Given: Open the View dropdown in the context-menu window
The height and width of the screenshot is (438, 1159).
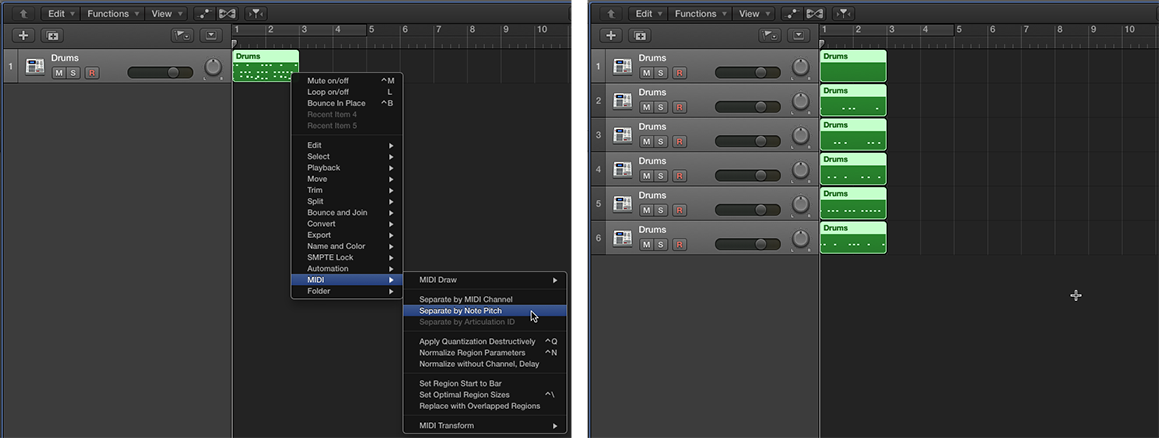Looking at the screenshot, I should coord(166,14).
